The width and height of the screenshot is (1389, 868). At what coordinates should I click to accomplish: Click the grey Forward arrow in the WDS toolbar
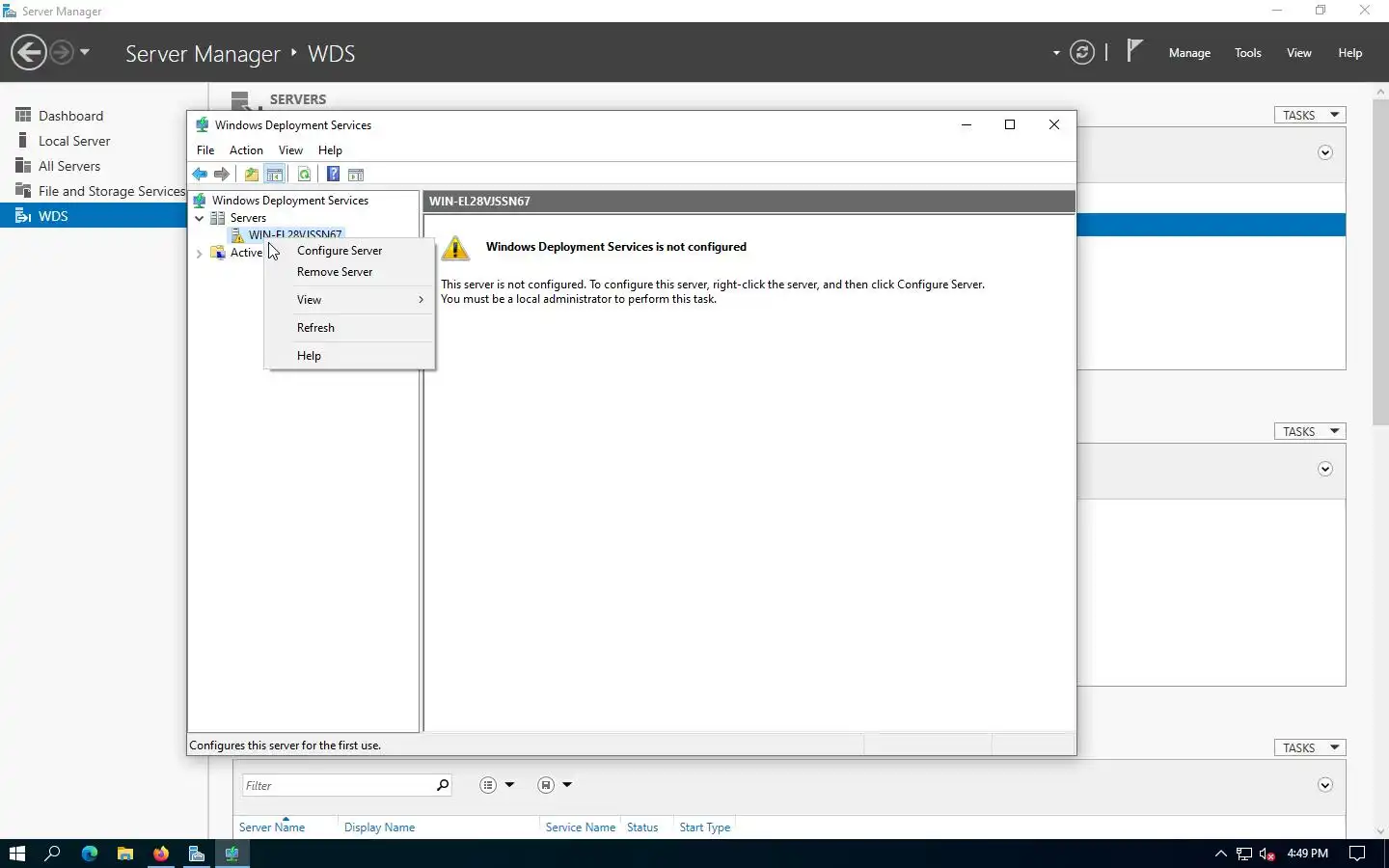pyautogui.click(x=222, y=175)
